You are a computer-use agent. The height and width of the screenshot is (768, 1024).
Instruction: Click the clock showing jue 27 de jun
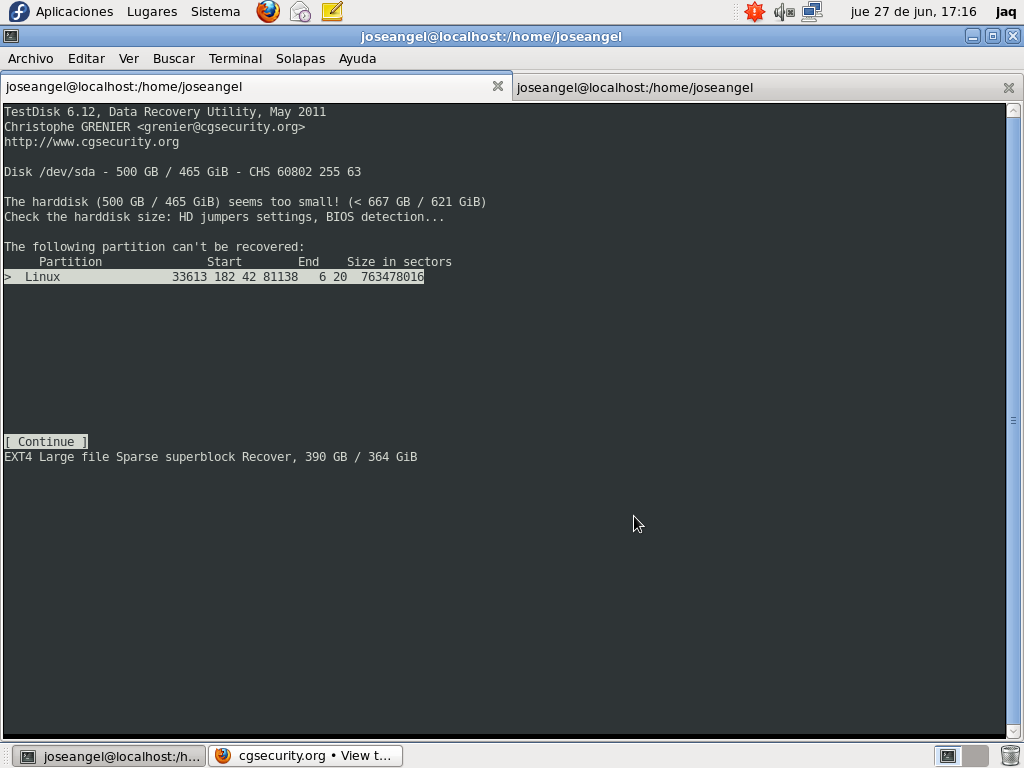[x=913, y=12]
